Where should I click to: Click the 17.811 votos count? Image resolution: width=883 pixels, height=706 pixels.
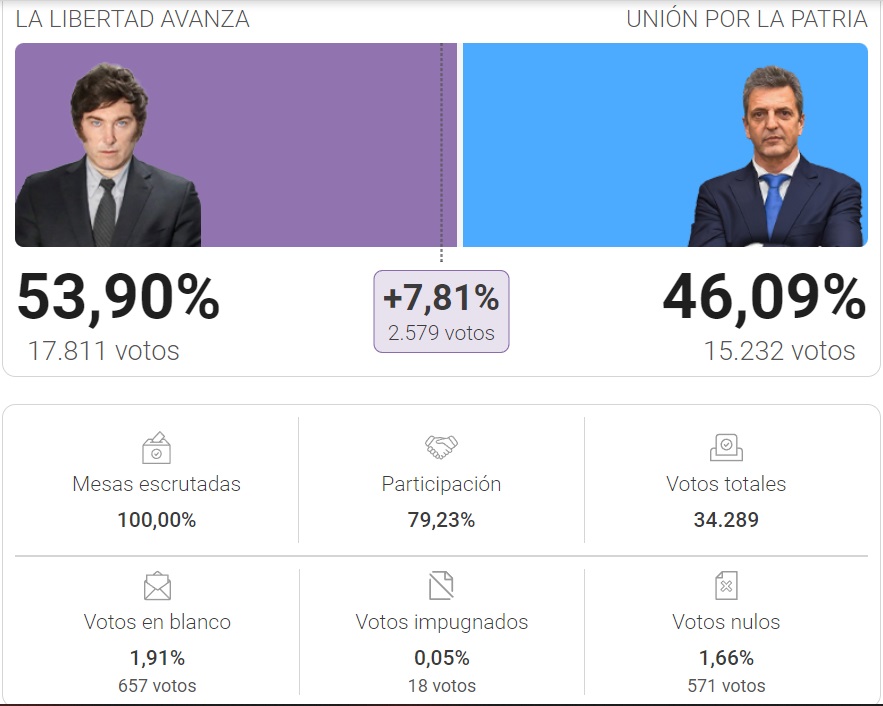[104, 351]
